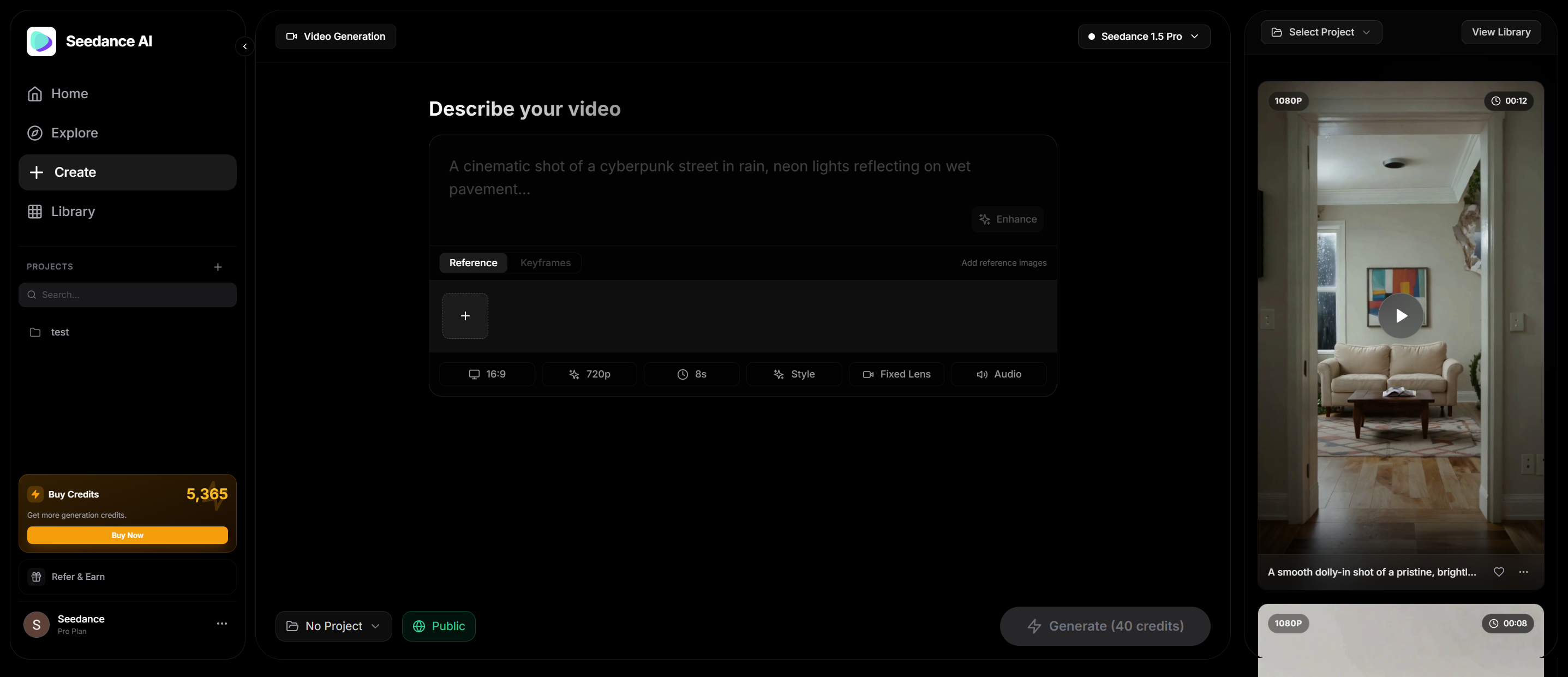Open View Library button

click(x=1500, y=32)
